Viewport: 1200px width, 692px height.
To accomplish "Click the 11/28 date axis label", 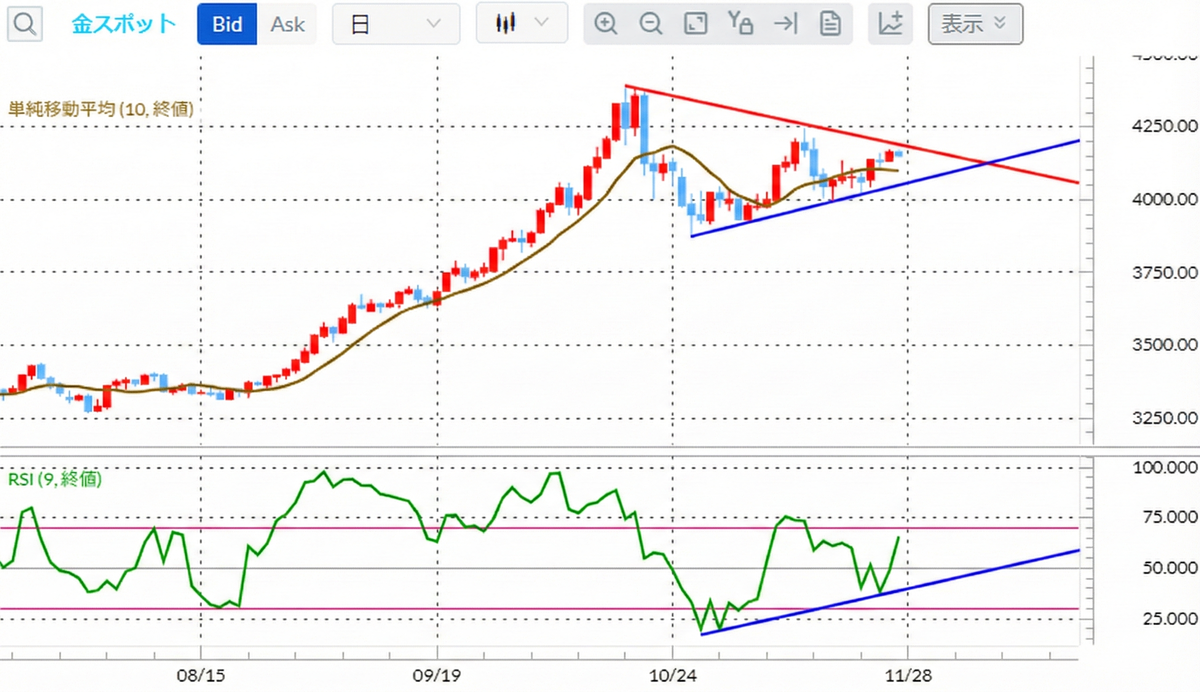I will coord(907,676).
